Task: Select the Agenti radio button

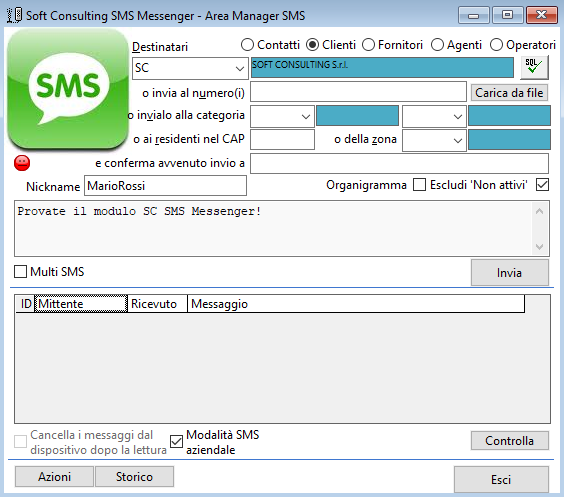Action: pos(437,45)
